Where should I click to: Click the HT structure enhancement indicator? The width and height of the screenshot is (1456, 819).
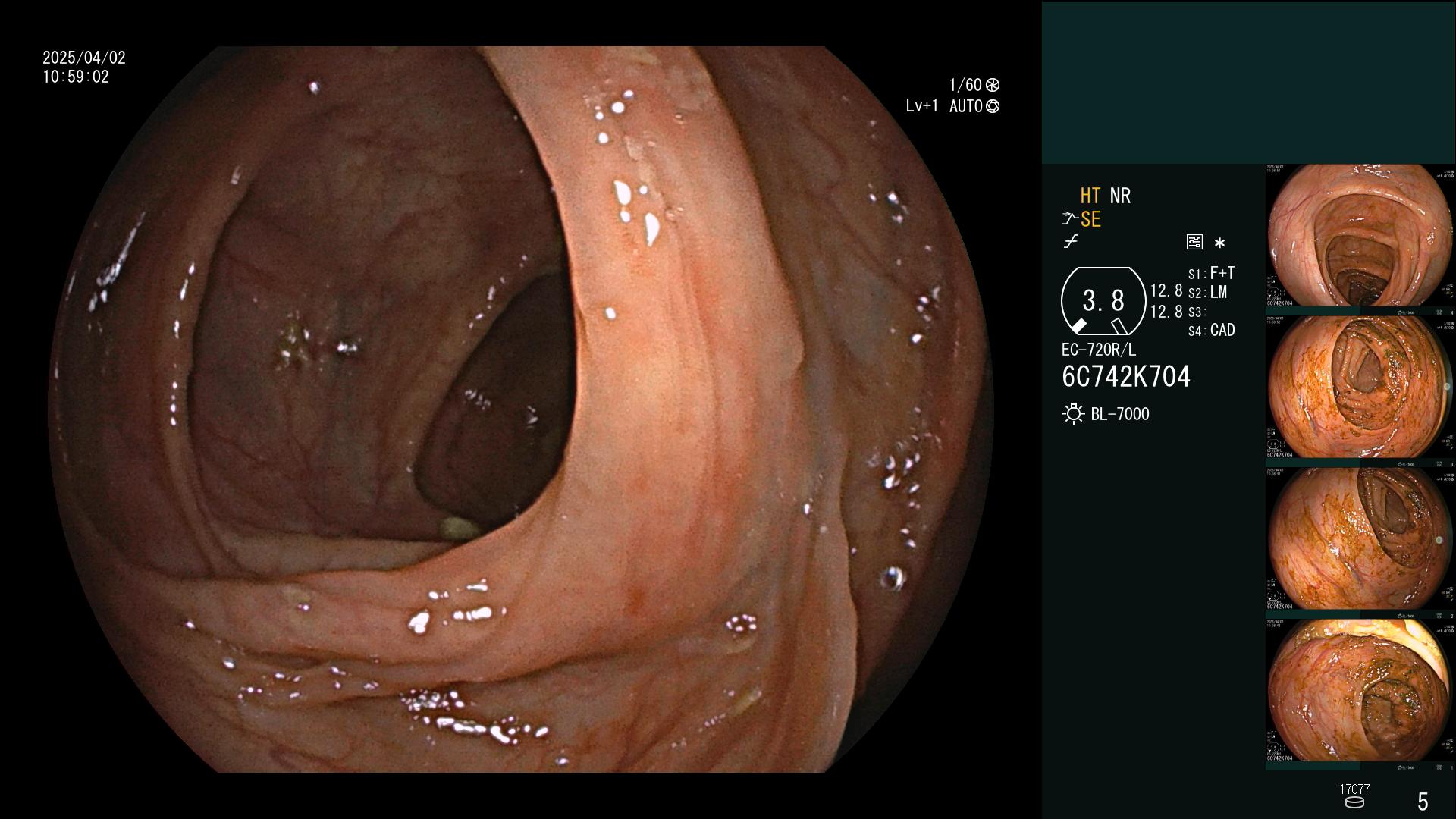click(x=1090, y=196)
